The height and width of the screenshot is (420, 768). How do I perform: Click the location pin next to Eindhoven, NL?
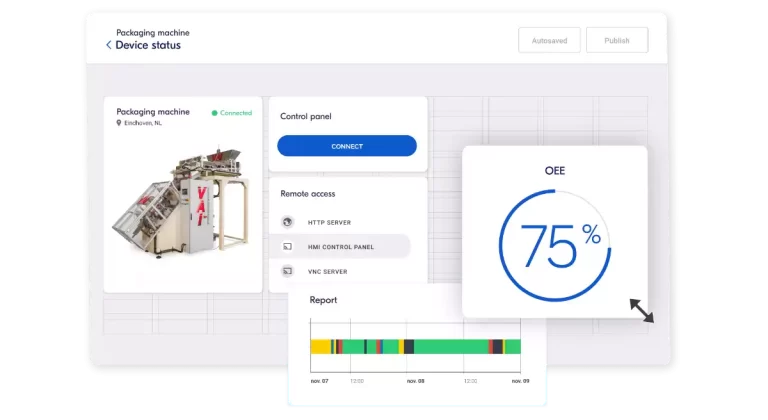119,123
